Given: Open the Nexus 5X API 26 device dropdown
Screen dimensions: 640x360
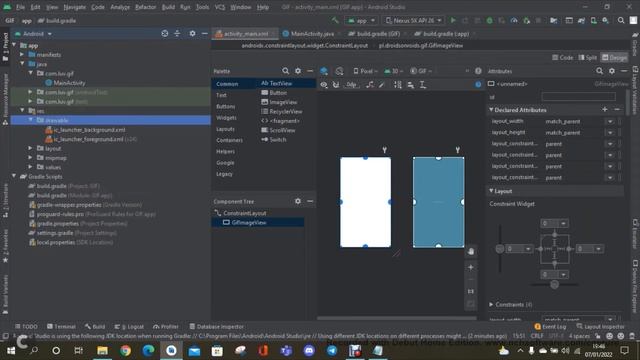Looking at the screenshot, I should tap(413, 20).
